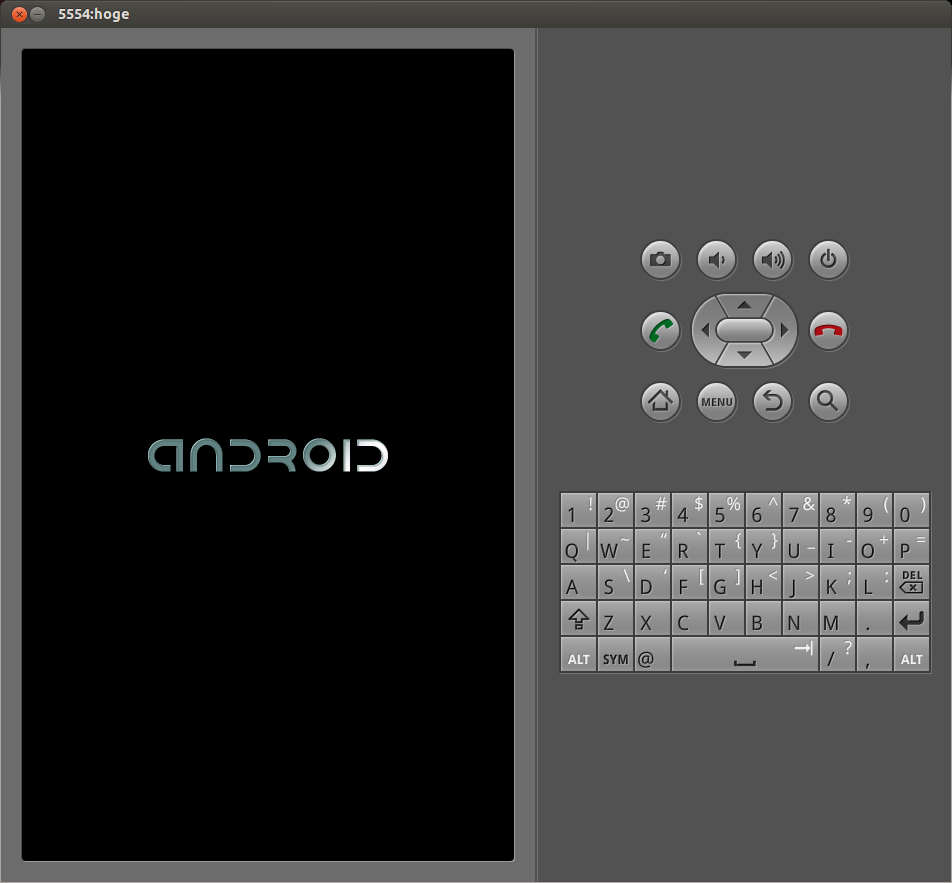Raise the volume with volume-up button
The image size is (952, 883).
772,261
